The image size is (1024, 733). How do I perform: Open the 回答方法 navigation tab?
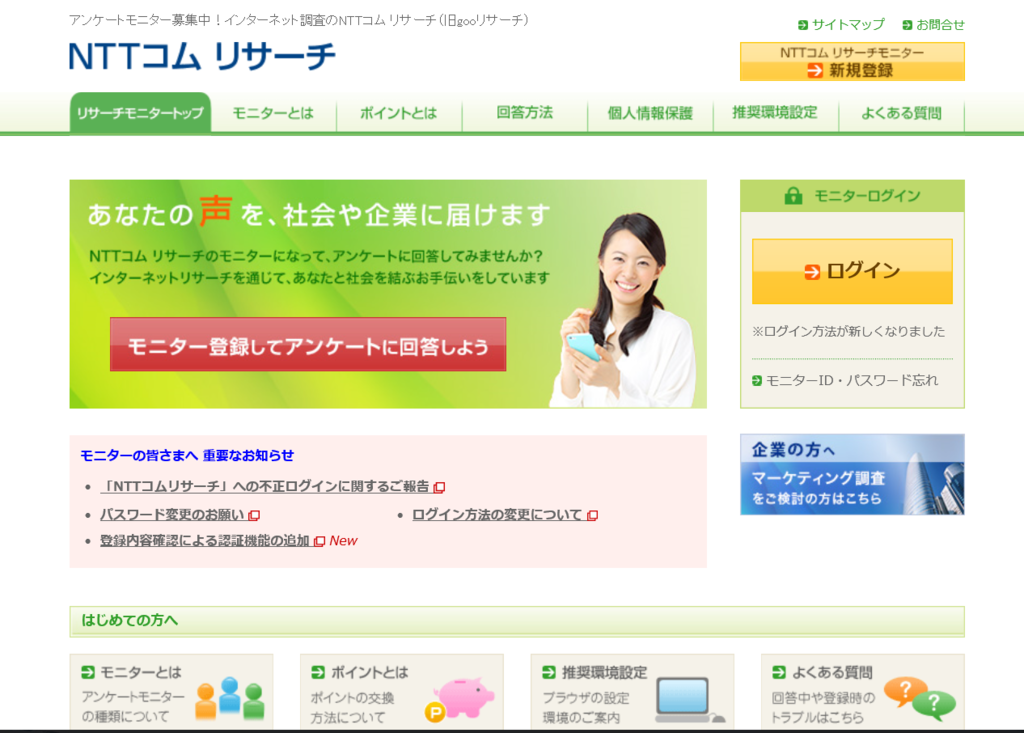click(524, 113)
